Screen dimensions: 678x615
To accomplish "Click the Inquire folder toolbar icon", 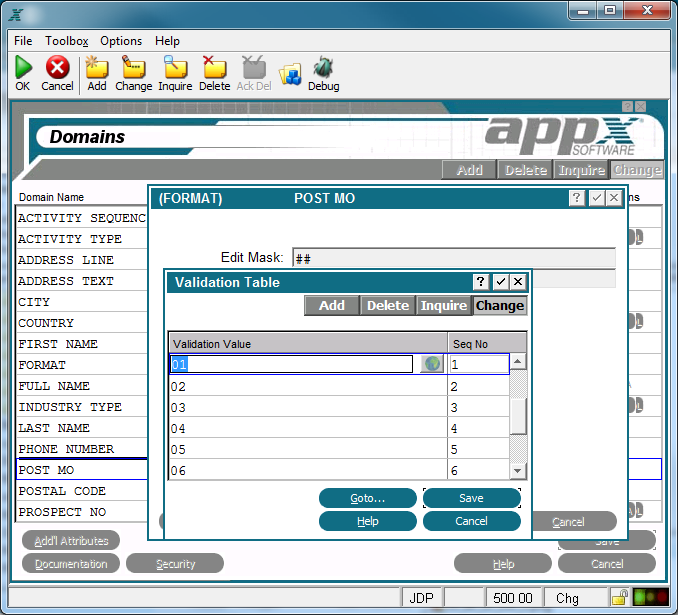I will click(175, 67).
